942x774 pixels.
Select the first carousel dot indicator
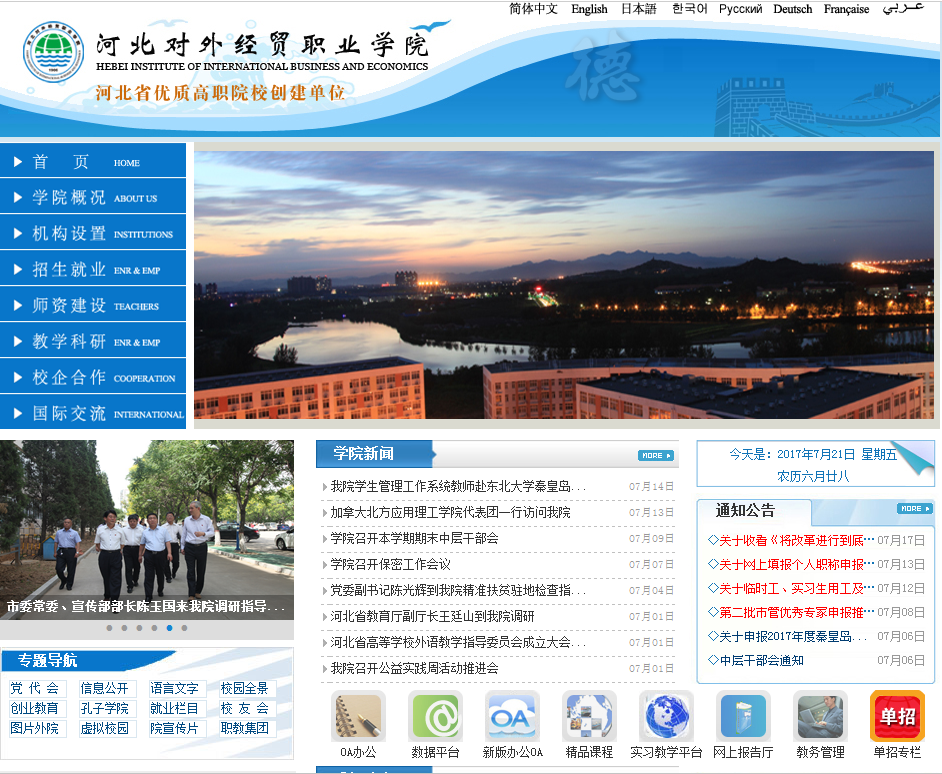coord(109,628)
